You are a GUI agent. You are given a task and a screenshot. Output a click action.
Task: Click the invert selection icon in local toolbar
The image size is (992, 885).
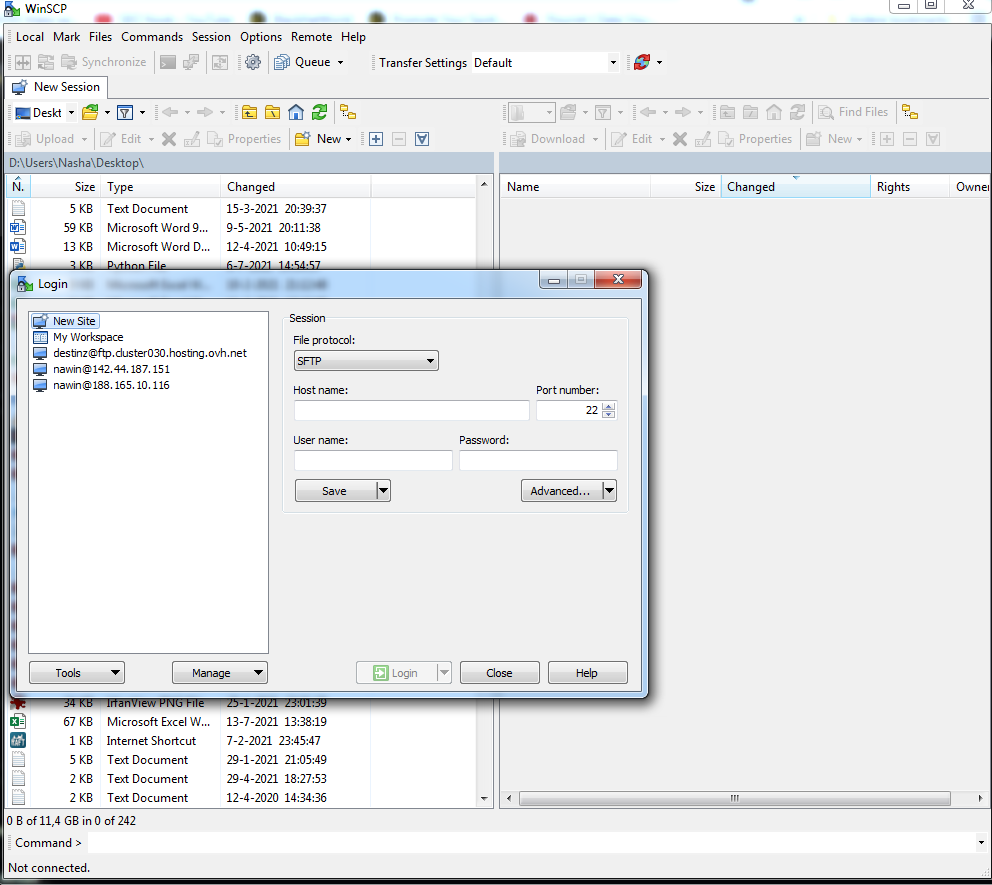422,139
